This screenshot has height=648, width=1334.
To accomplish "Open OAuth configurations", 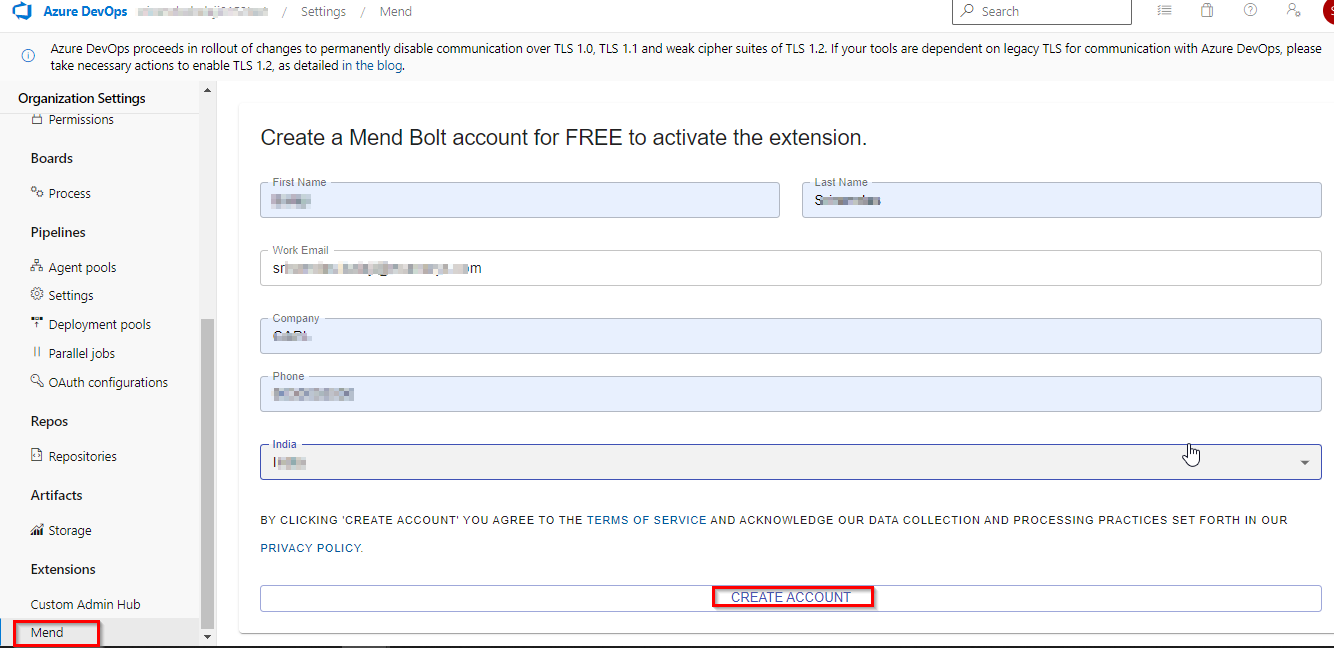I will 108,382.
